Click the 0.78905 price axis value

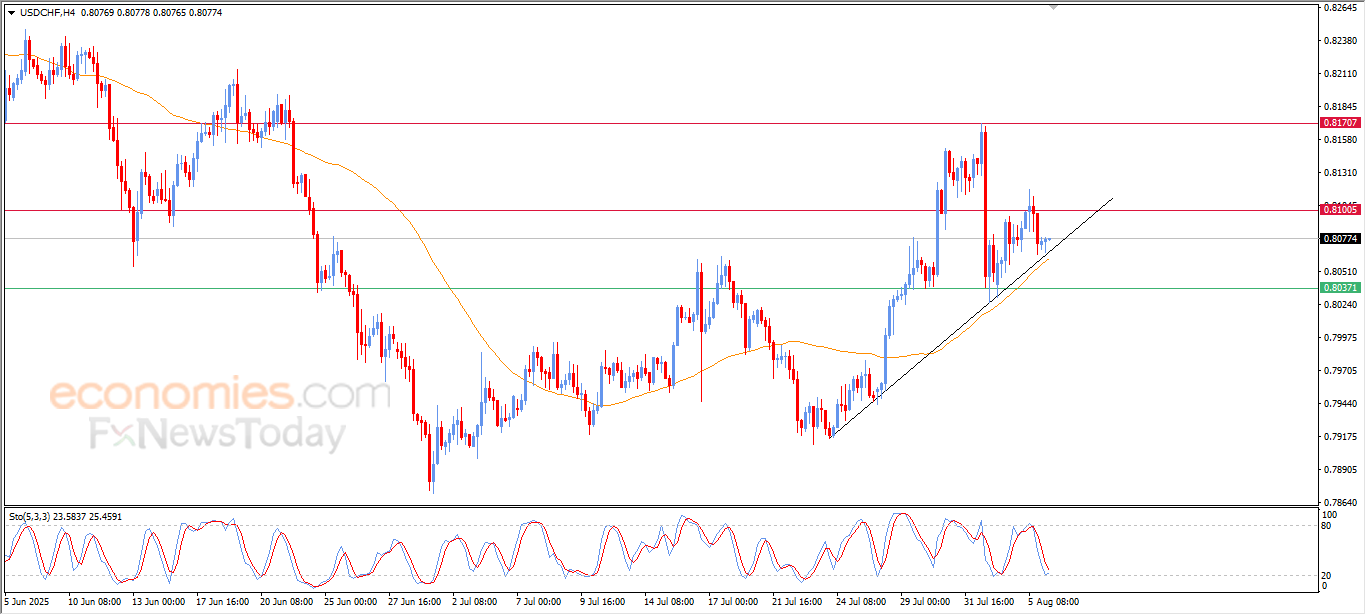[x=1340, y=469]
